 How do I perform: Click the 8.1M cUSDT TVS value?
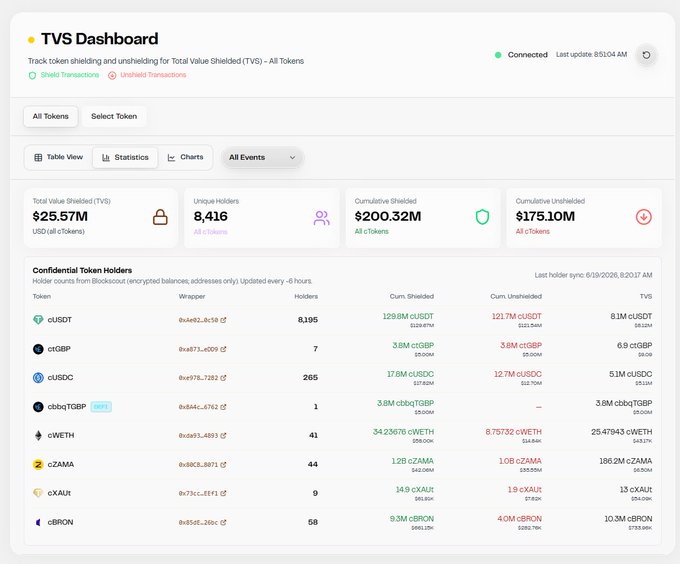[631, 316]
